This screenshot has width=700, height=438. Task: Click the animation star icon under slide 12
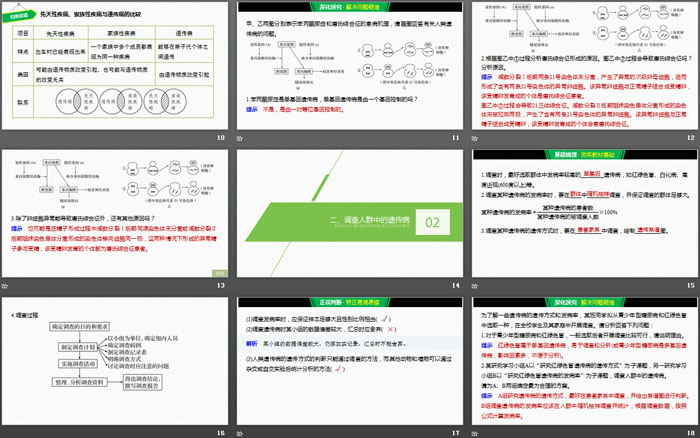click(x=475, y=138)
